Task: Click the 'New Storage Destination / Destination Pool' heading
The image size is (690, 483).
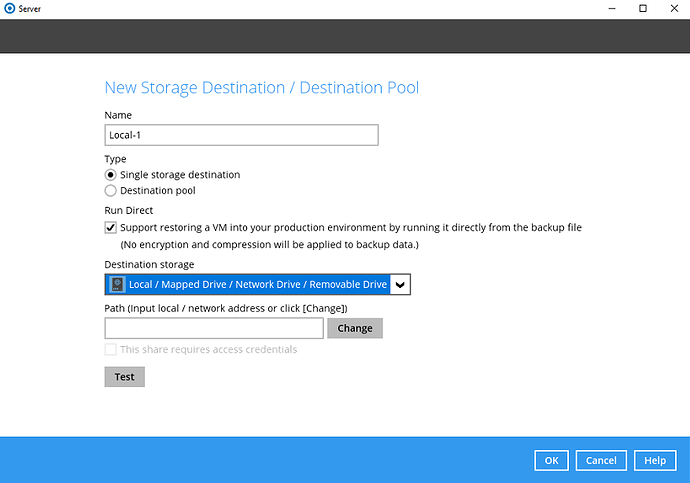Action: pyautogui.click(x=261, y=88)
